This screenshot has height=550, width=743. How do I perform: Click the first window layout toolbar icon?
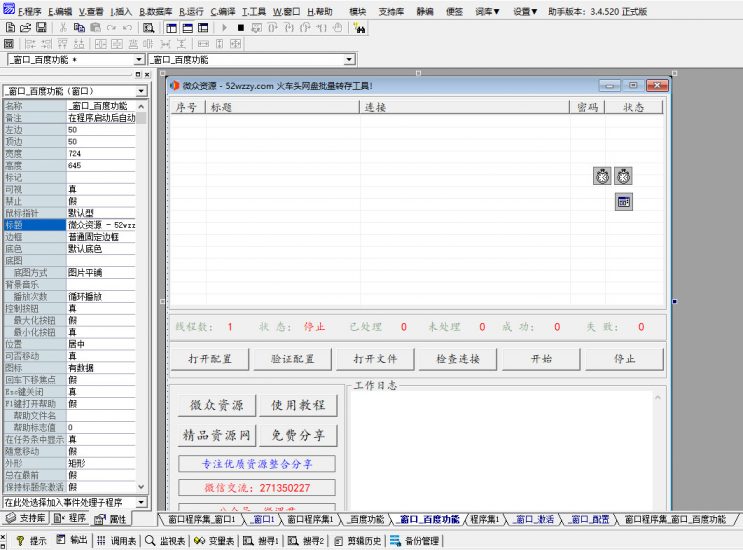point(172,28)
